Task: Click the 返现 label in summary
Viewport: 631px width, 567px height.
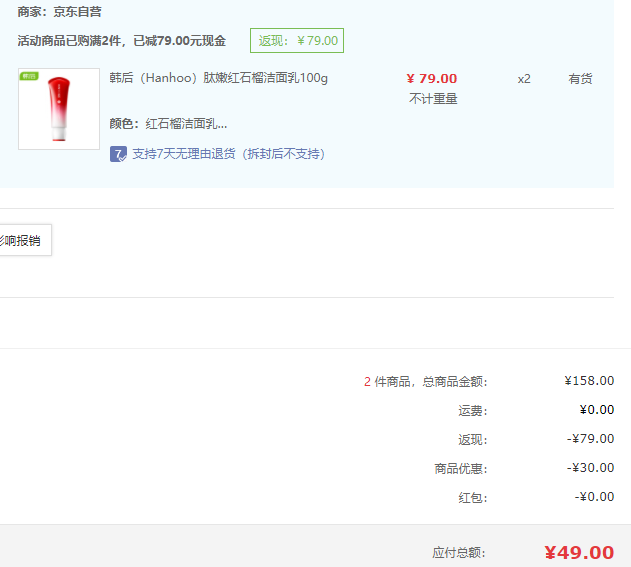Action: (x=473, y=439)
